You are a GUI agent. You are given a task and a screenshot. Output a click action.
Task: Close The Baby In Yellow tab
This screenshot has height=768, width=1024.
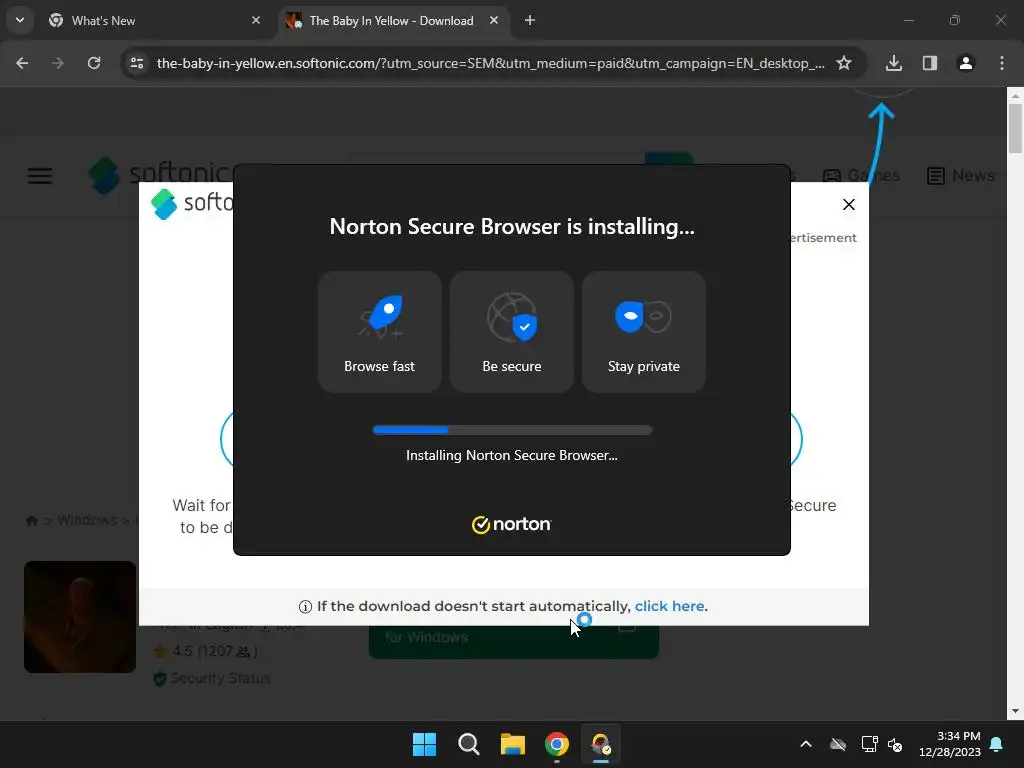pos(494,21)
